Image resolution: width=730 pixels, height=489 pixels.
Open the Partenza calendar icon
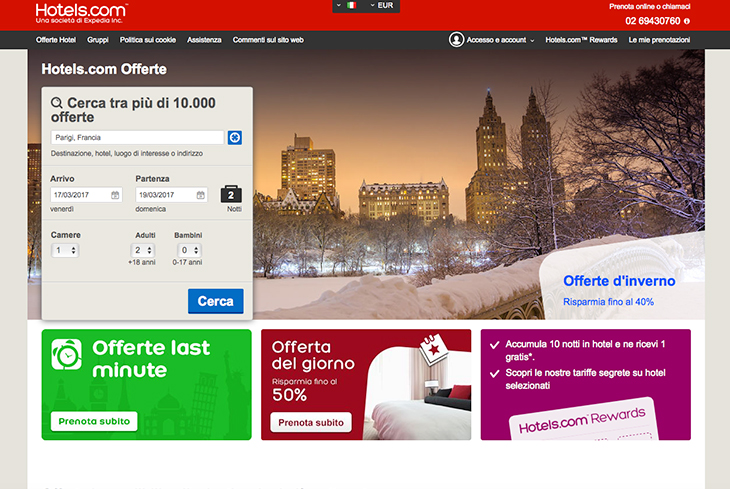(x=201, y=195)
